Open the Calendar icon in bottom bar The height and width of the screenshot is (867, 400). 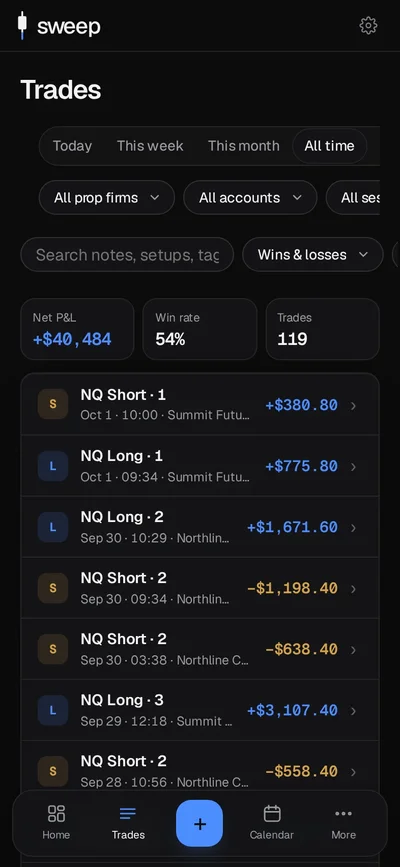tap(272, 814)
